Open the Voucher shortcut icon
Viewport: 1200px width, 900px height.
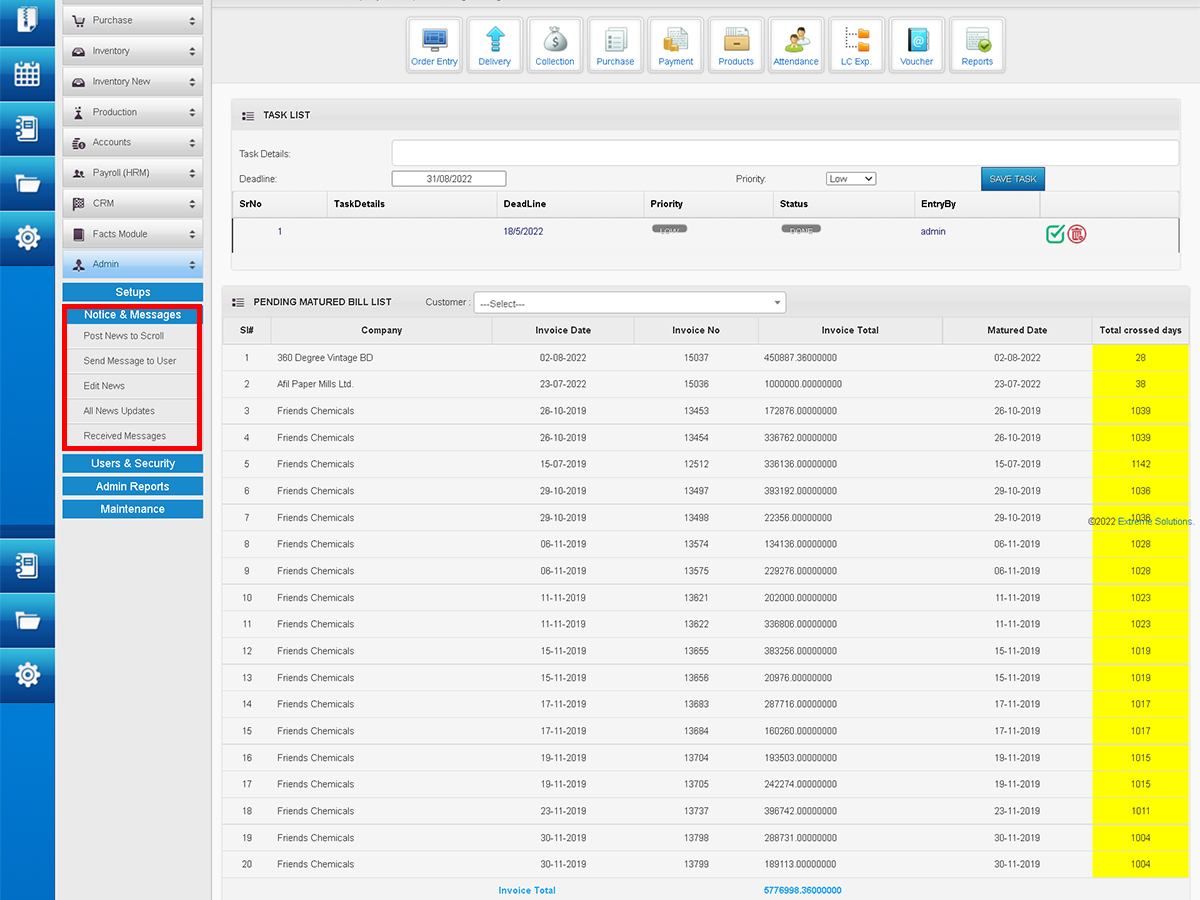pyautogui.click(x=916, y=46)
